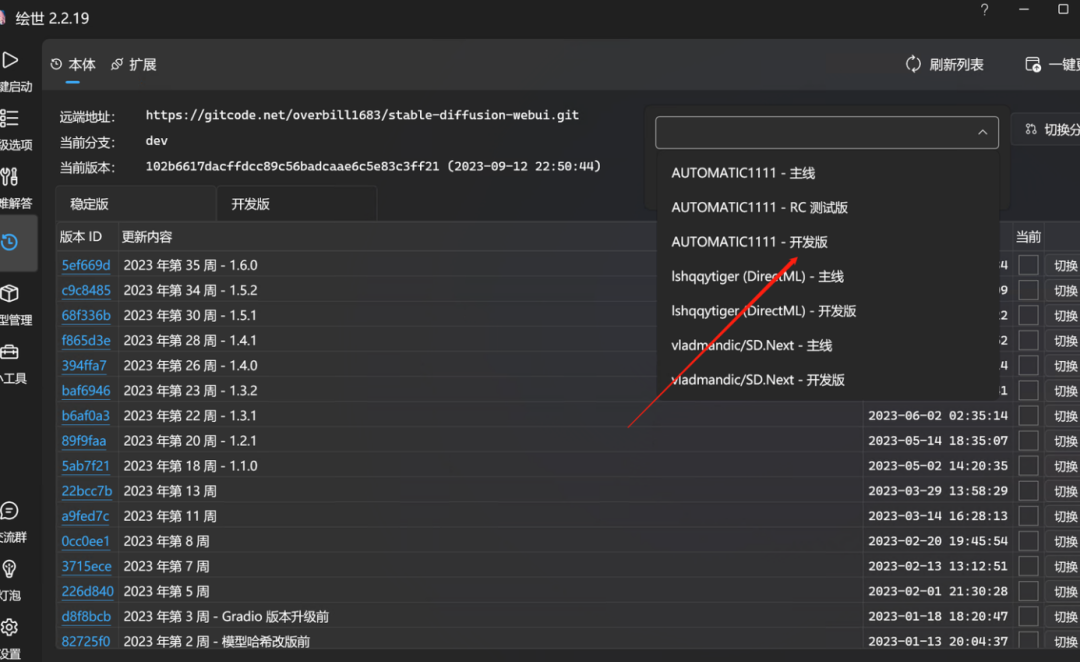Tick current checkbox for 1.2.1 row

click(1028, 441)
